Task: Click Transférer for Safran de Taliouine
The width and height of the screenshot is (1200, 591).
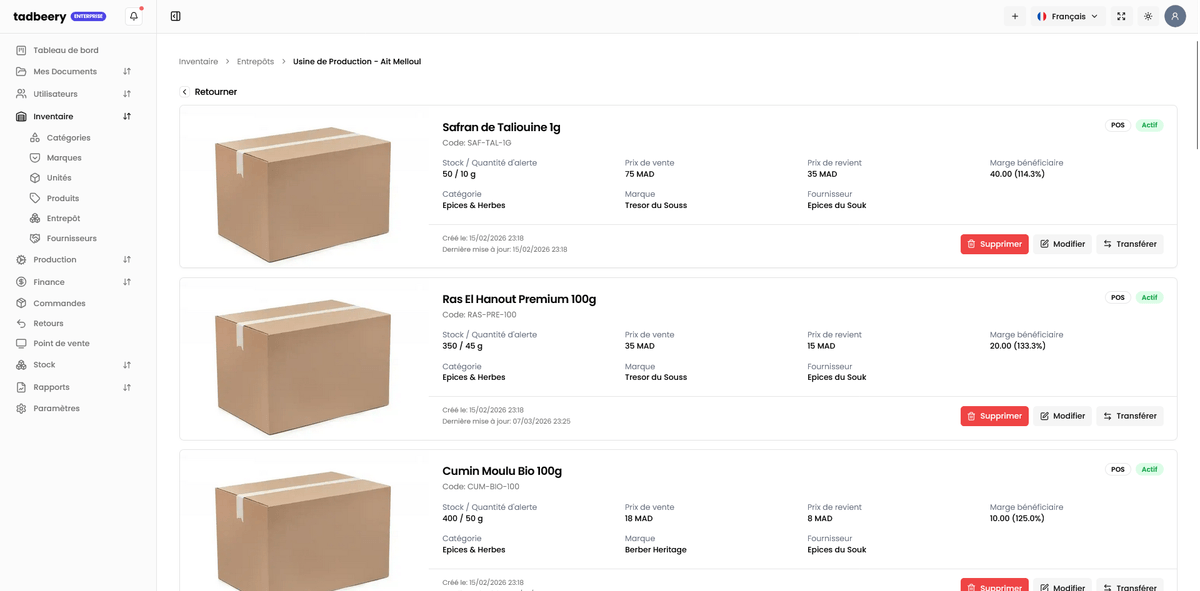Action: 1129,244
